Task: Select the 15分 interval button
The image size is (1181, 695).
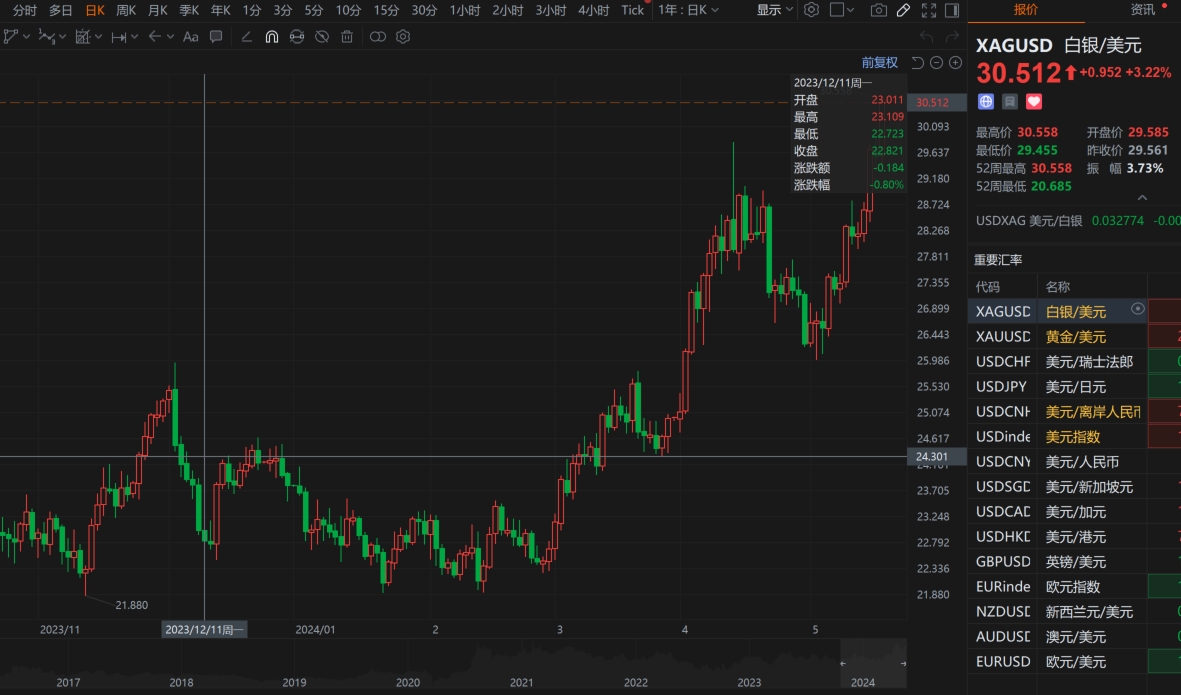Action: tap(386, 10)
